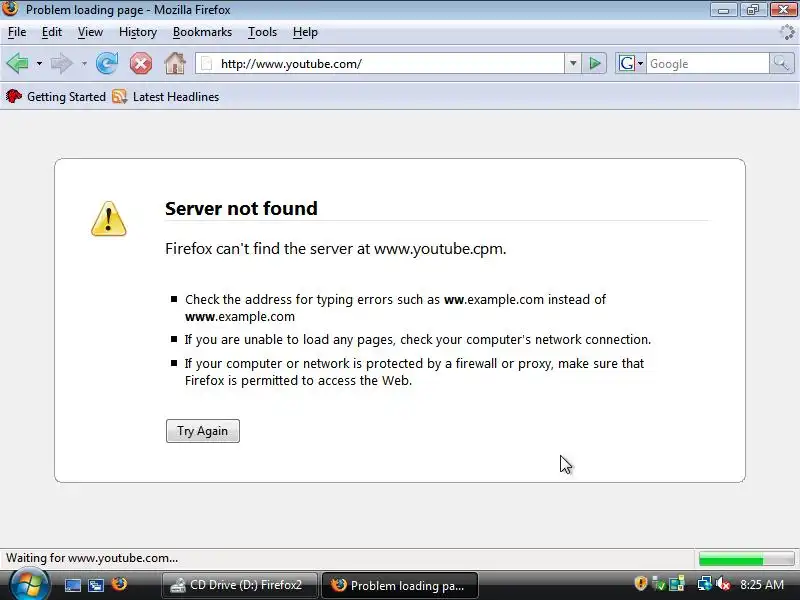Viewport: 800px width, 600px height.
Task: Click the green Go arrow button
Action: pos(595,64)
